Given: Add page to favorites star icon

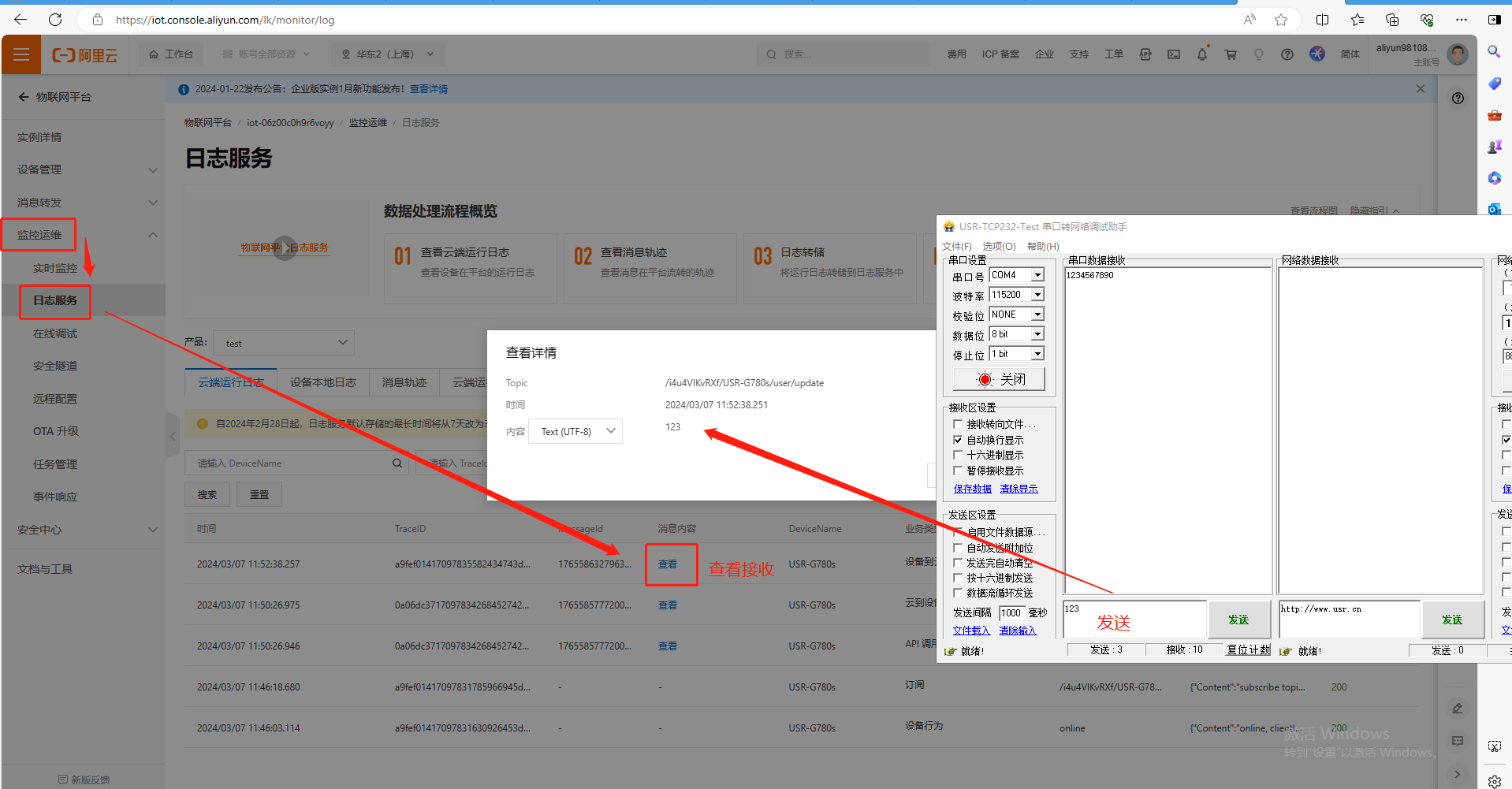Looking at the screenshot, I should coord(1281,20).
